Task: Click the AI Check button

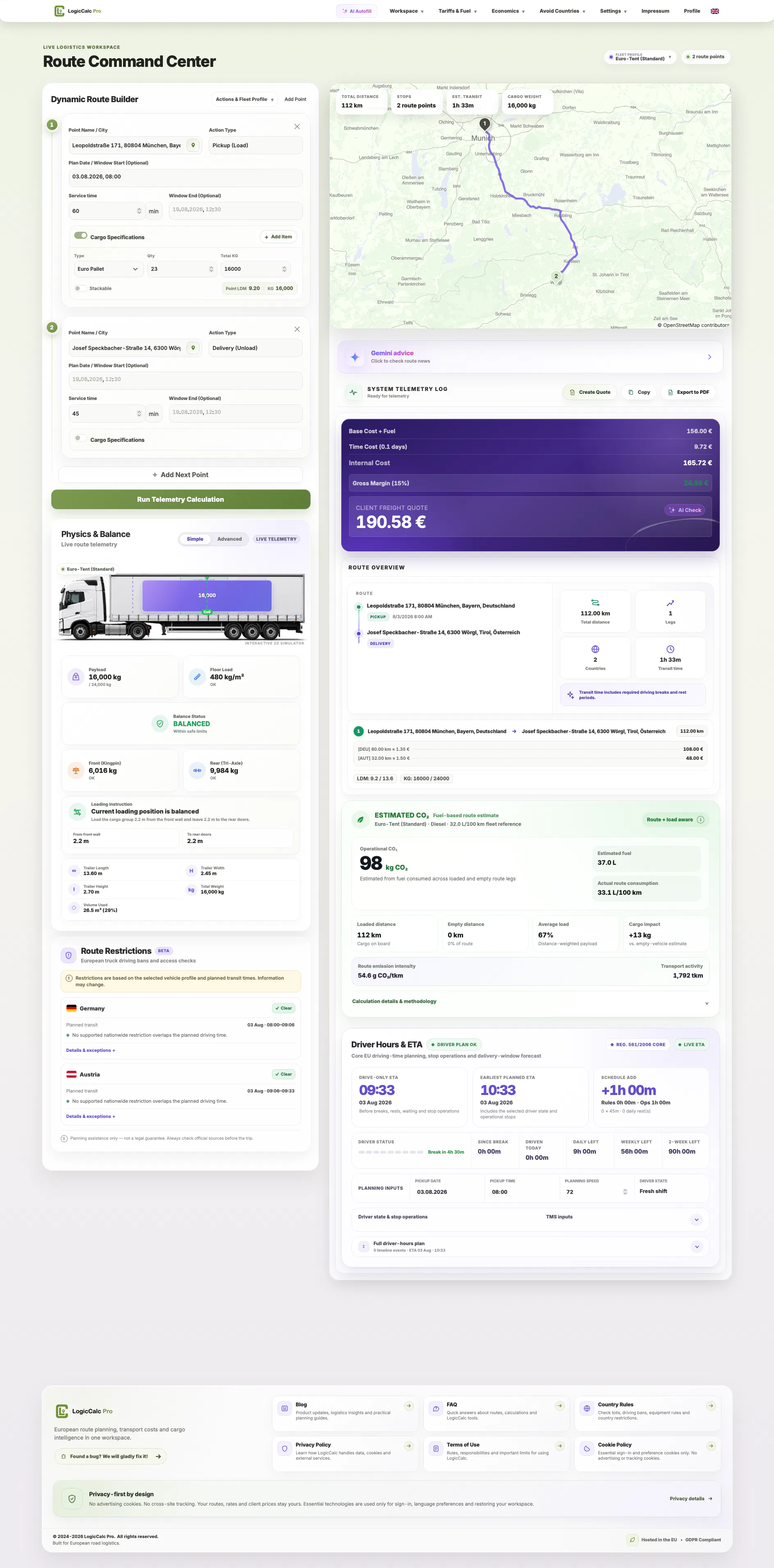Action: (685, 510)
